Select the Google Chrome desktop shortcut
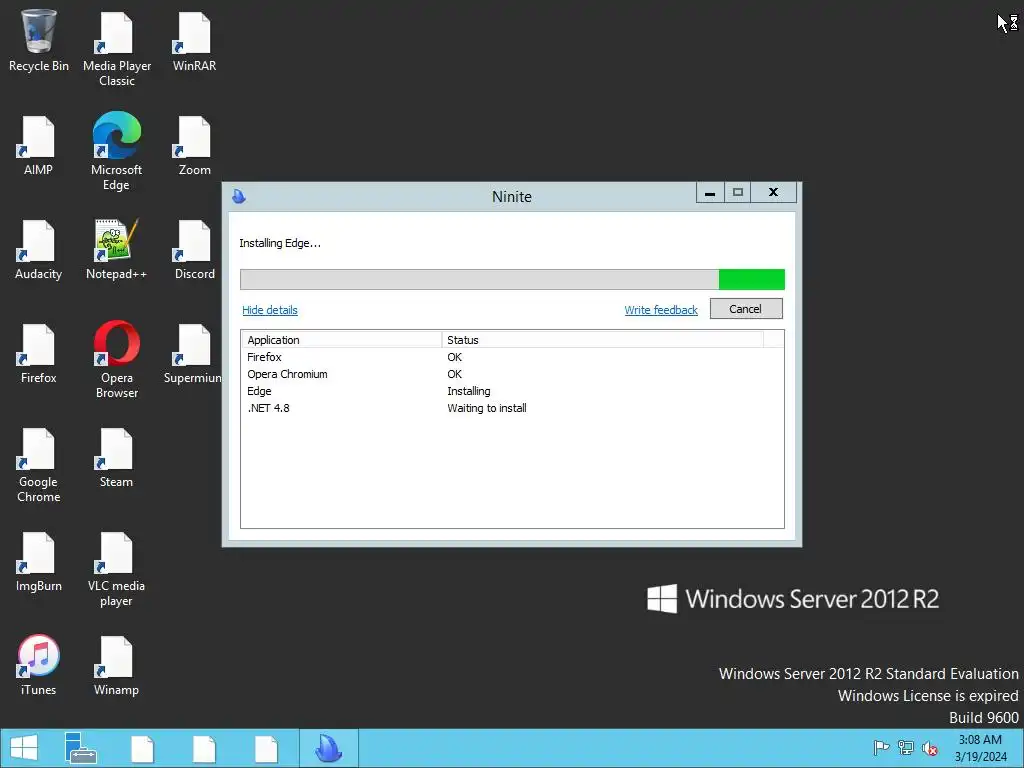Screen dimensions: 1024x768 (39, 465)
